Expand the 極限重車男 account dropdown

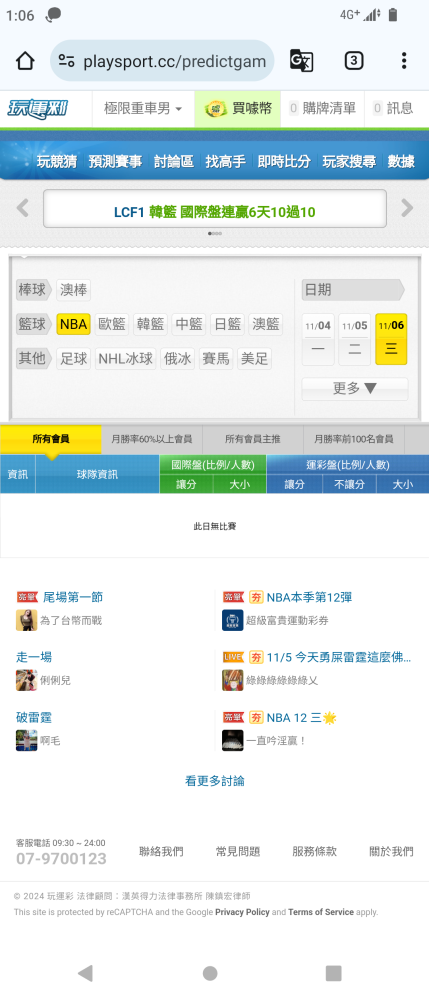pyautogui.click(x=143, y=108)
